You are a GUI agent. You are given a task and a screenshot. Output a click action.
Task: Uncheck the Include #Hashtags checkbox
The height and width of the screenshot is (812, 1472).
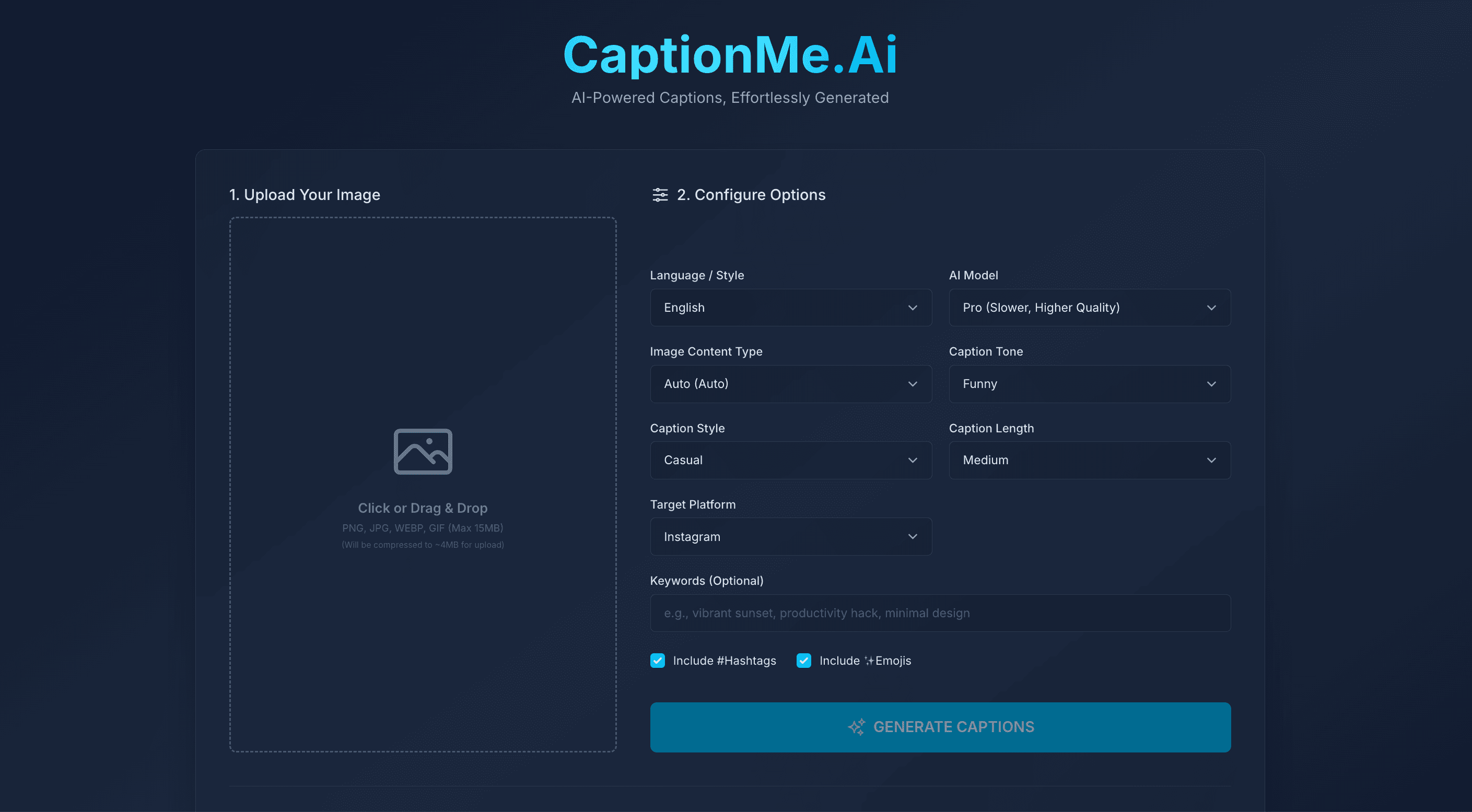tap(657, 661)
